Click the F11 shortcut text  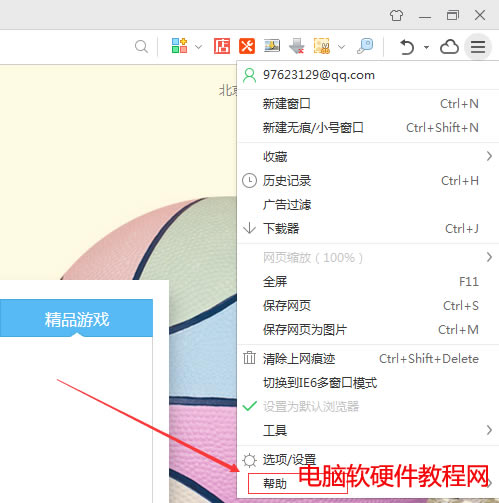(x=469, y=282)
